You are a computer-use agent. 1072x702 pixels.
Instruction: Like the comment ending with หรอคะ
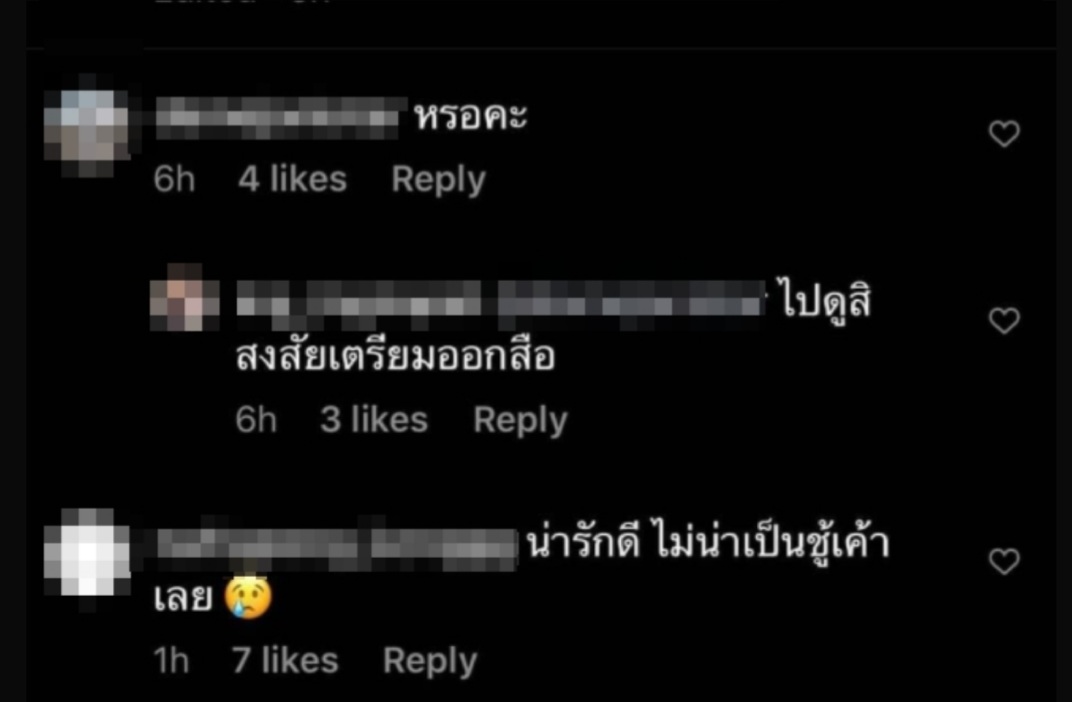pos(1004,133)
